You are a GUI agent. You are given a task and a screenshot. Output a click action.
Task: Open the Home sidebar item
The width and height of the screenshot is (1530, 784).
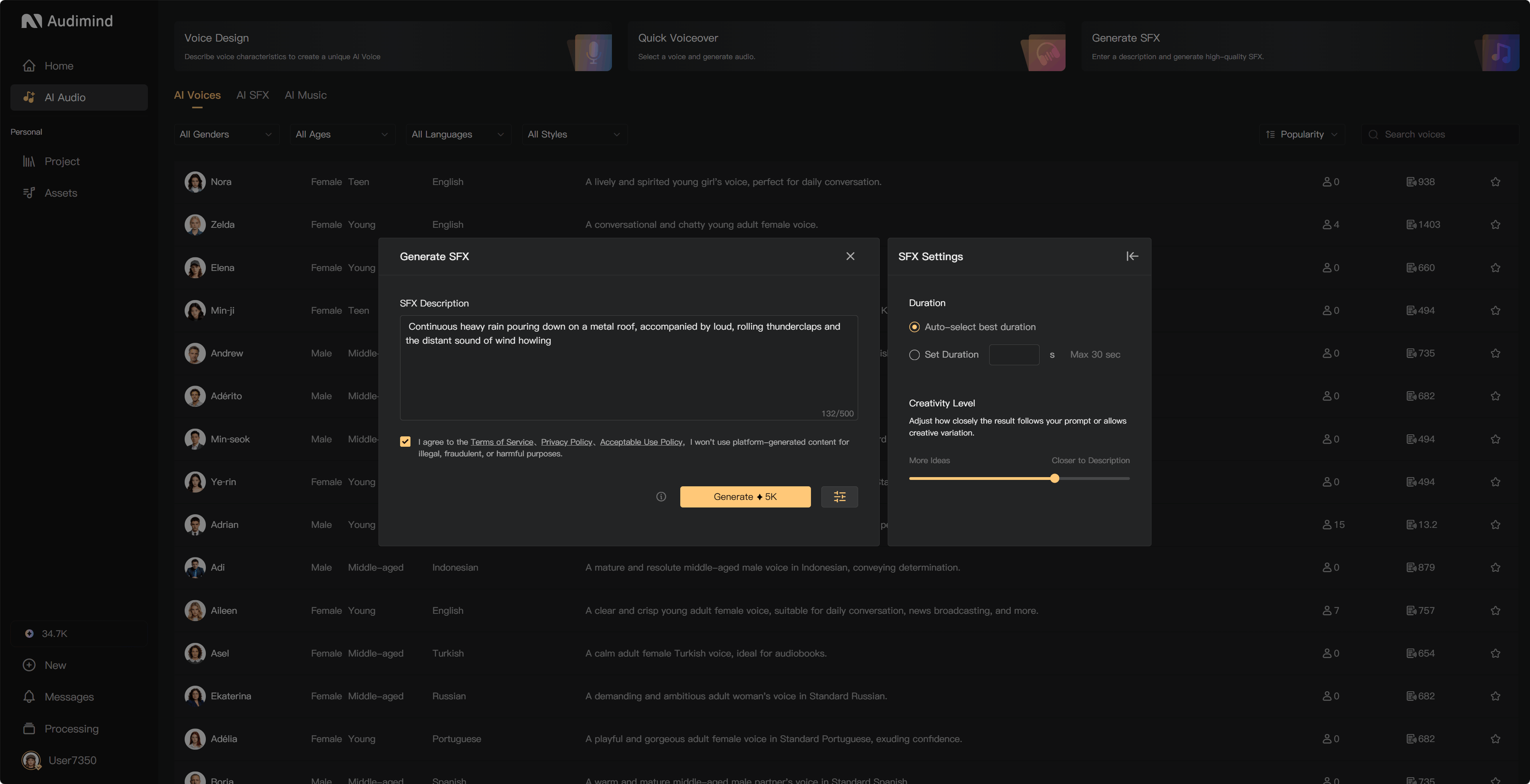pyautogui.click(x=78, y=66)
